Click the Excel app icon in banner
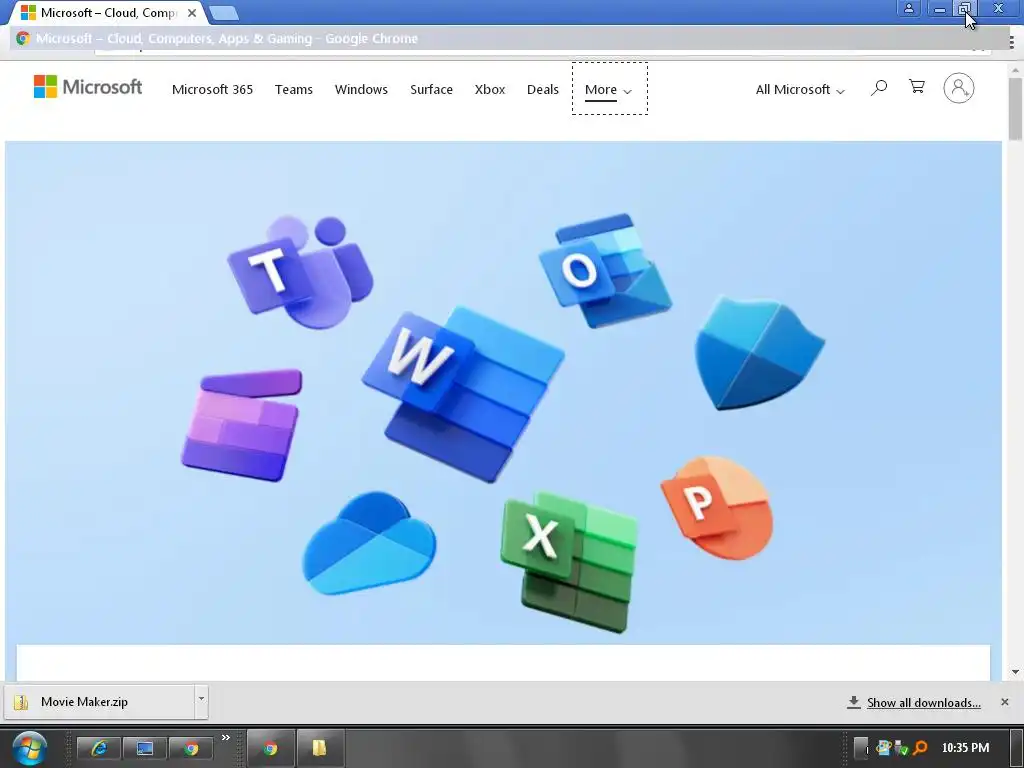Image resolution: width=1024 pixels, height=768 pixels. [569, 562]
